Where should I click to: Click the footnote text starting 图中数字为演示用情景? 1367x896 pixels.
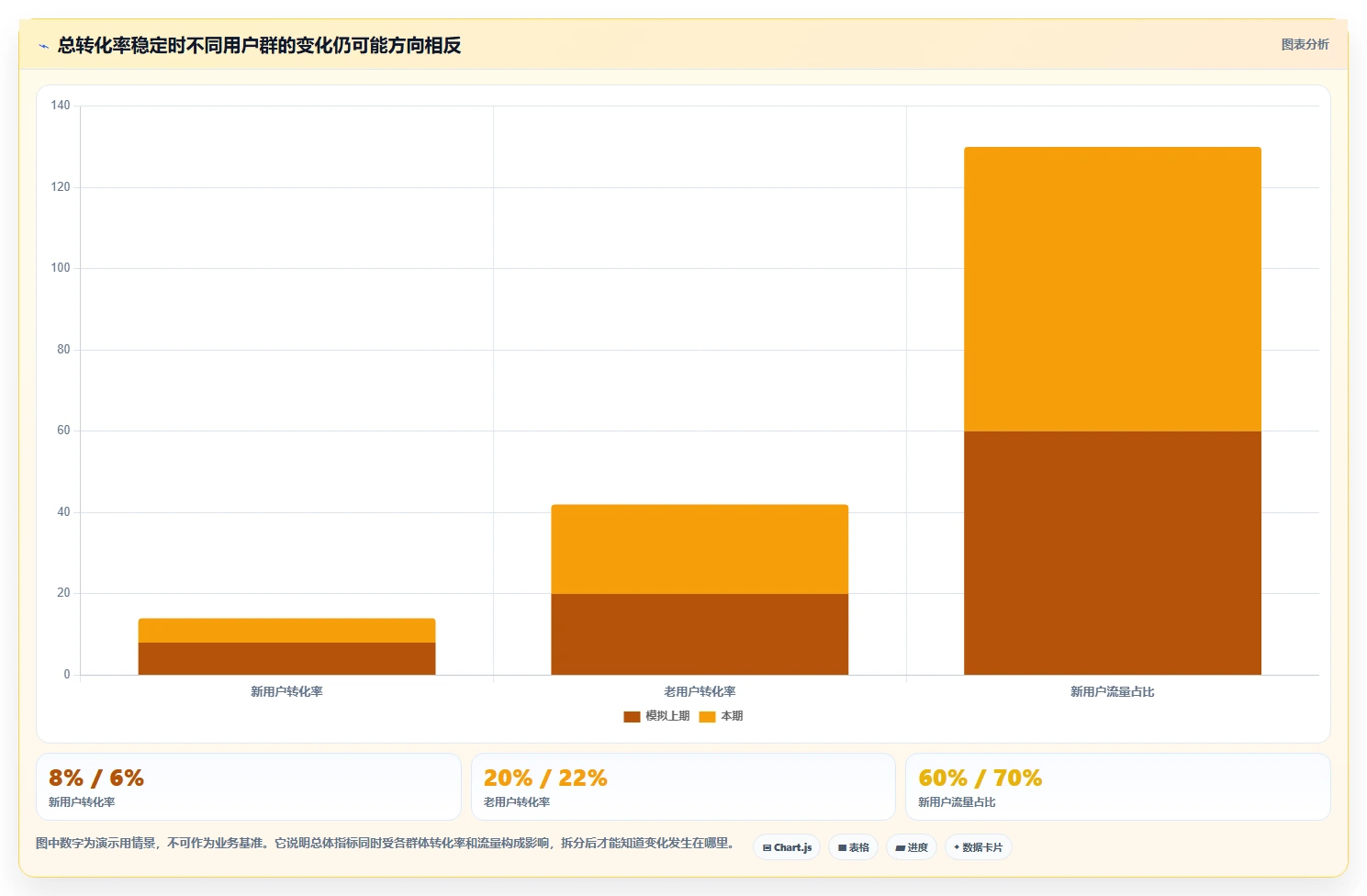pos(385,843)
